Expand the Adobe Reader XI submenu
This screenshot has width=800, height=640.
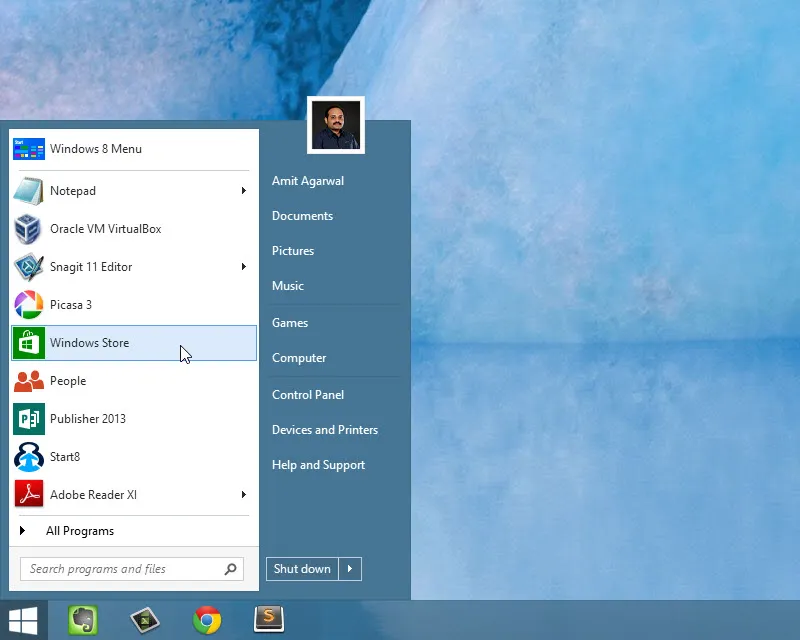coord(243,494)
